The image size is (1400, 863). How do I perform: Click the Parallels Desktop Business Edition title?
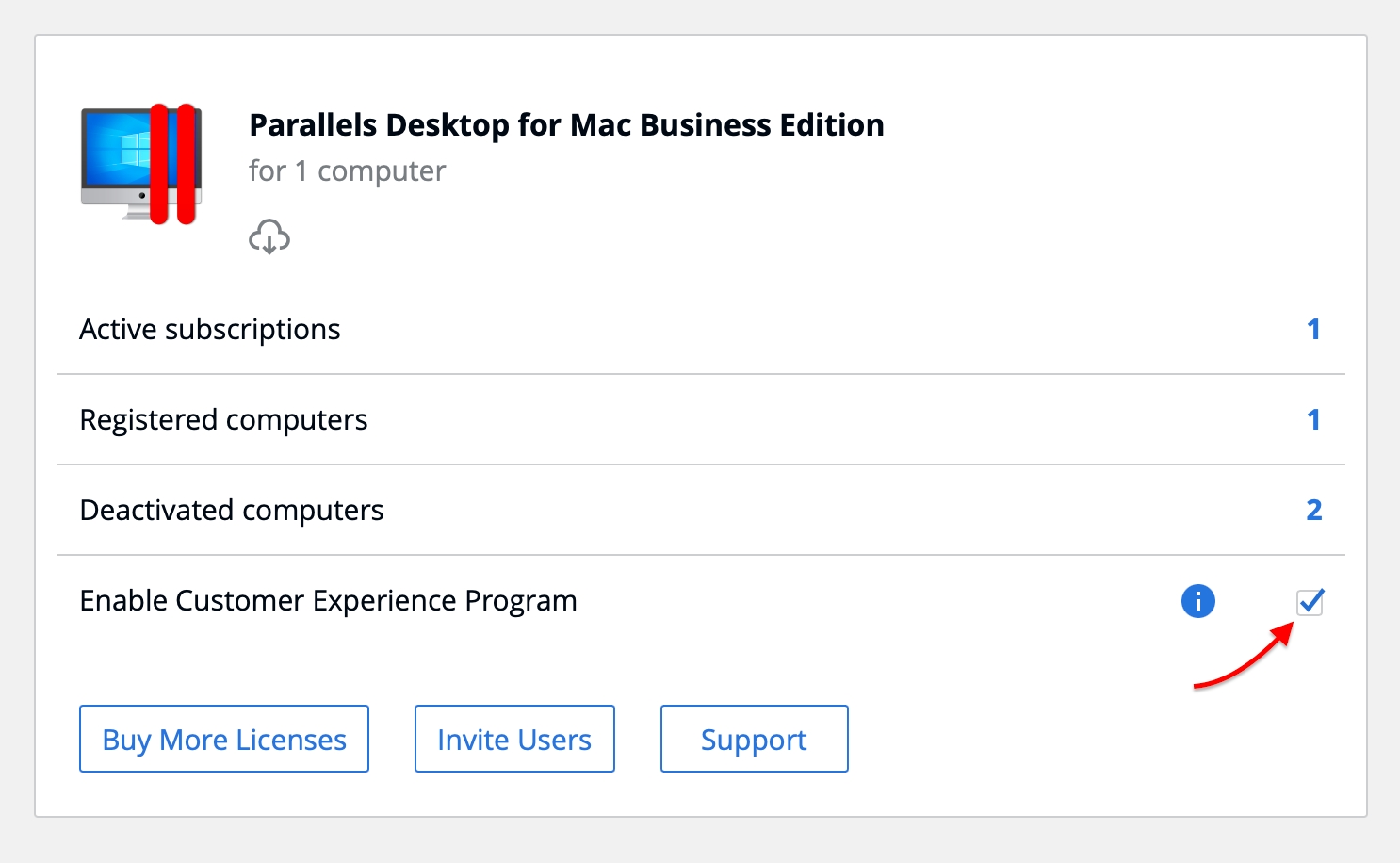pos(566,125)
